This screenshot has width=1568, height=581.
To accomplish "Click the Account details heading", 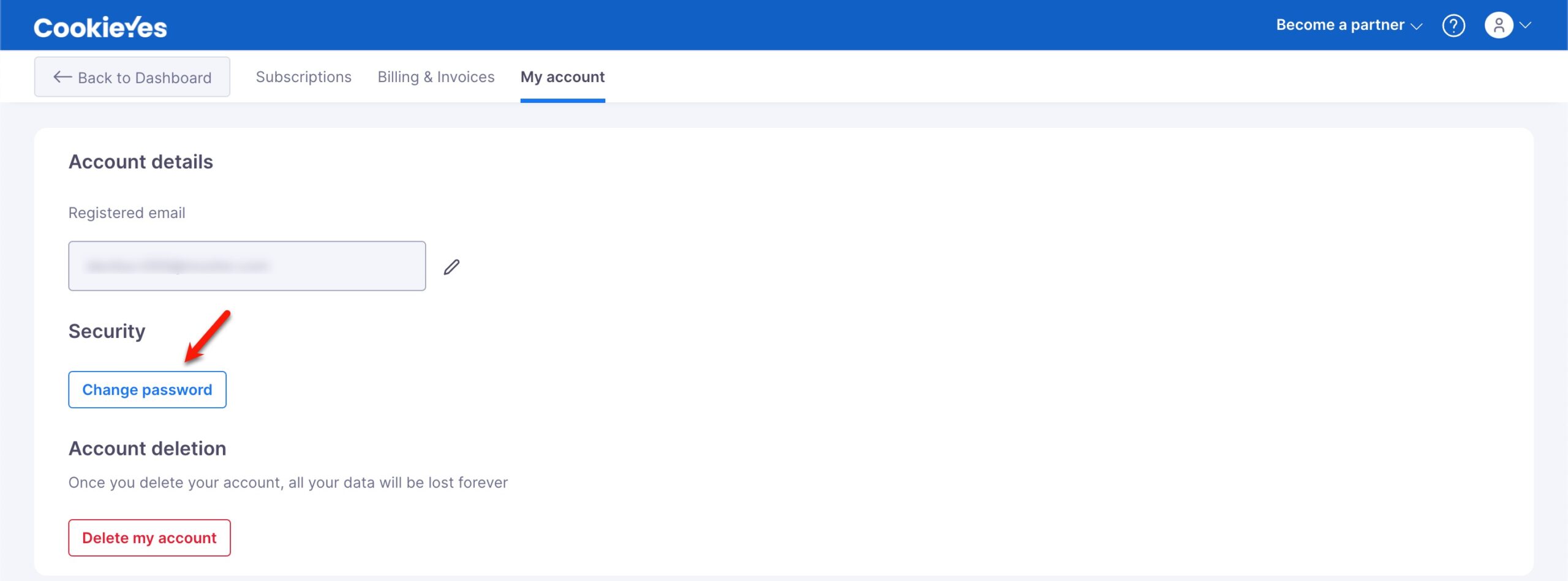I will (x=140, y=162).
